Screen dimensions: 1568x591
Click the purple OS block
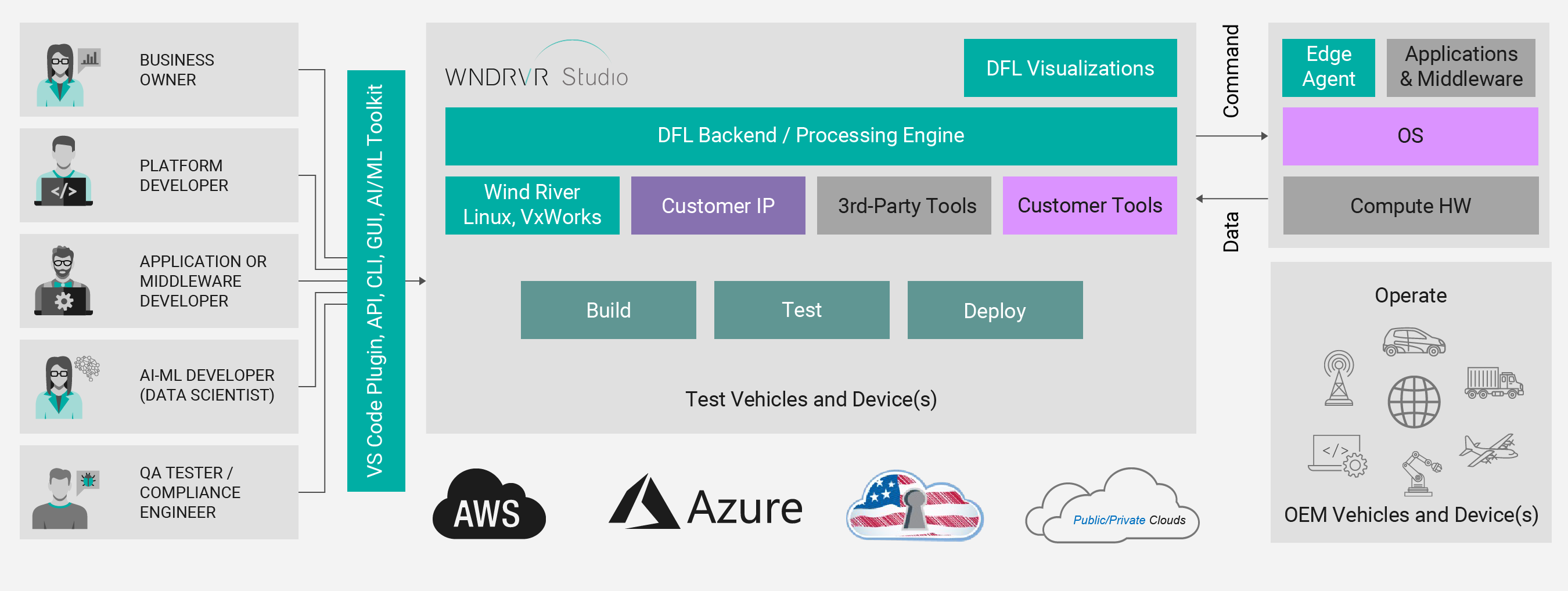pos(1409,136)
